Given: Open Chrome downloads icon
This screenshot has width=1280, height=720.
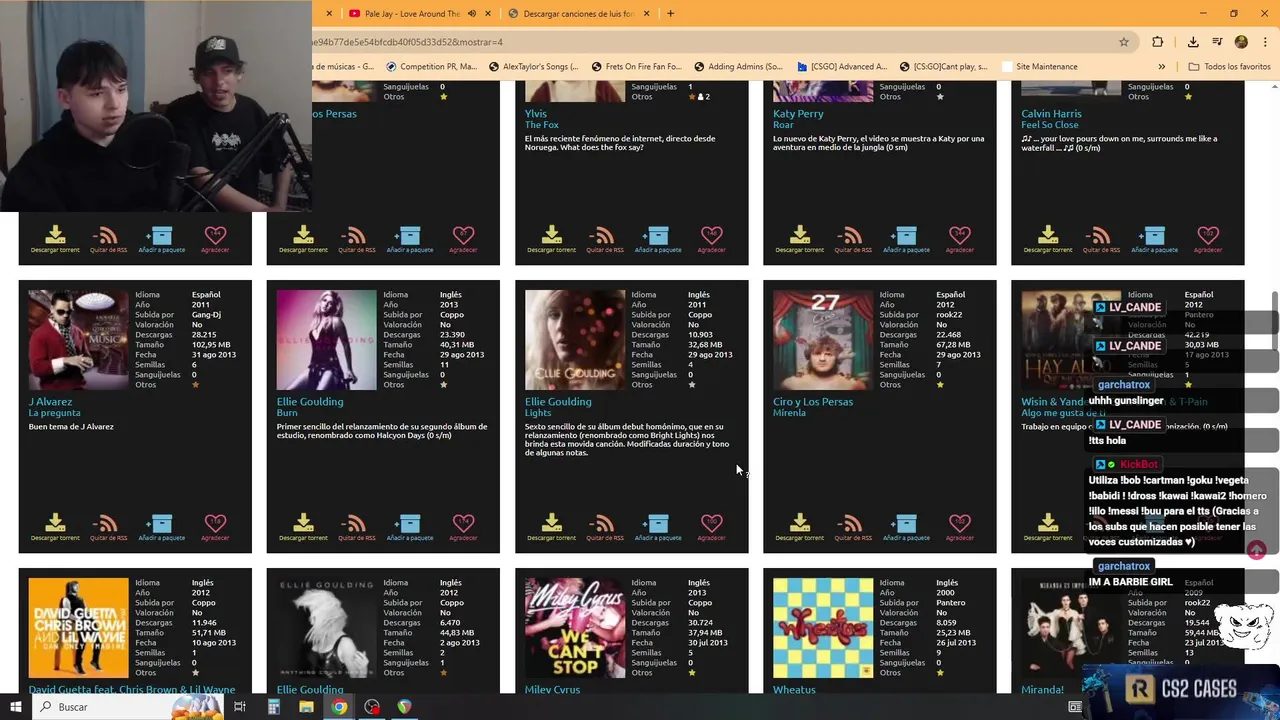Looking at the screenshot, I should [1193, 42].
